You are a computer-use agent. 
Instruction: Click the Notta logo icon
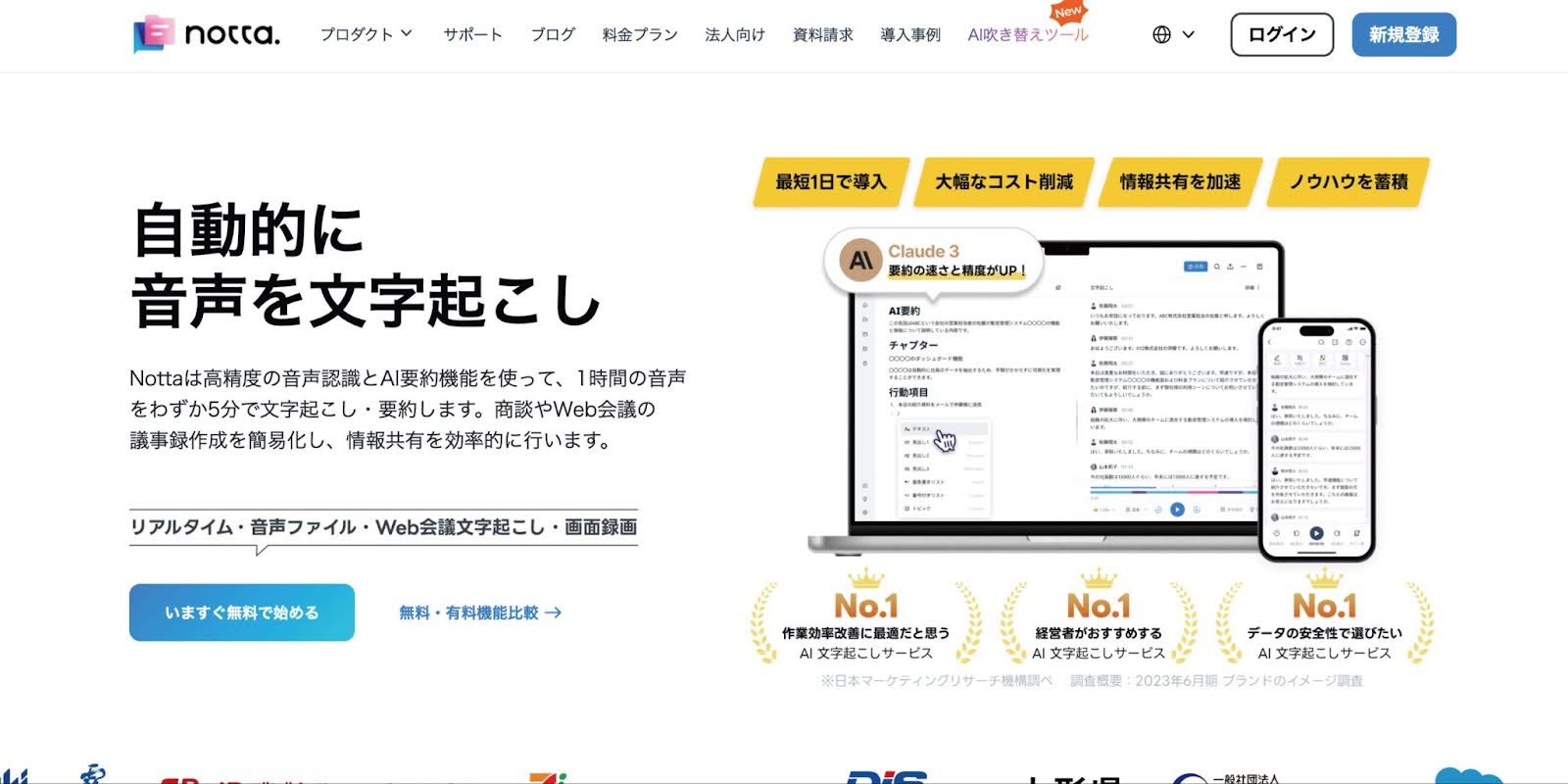click(x=153, y=34)
